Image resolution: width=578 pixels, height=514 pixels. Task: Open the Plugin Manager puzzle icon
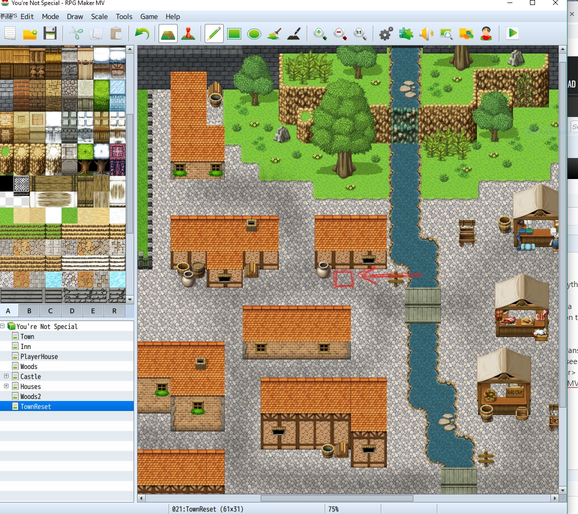tap(406, 34)
